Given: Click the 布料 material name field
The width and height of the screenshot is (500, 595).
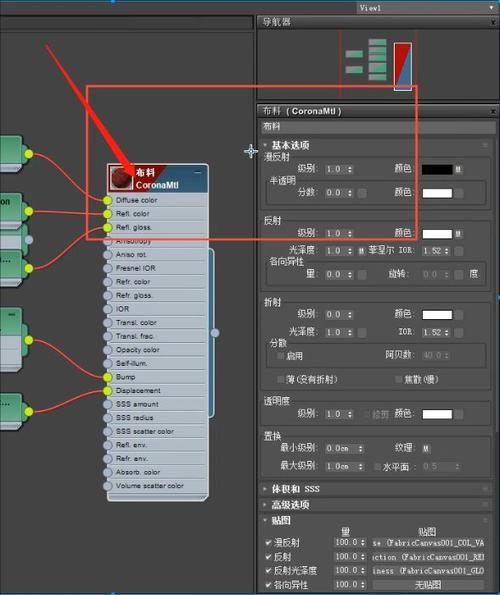Looking at the screenshot, I should click(x=378, y=127).
